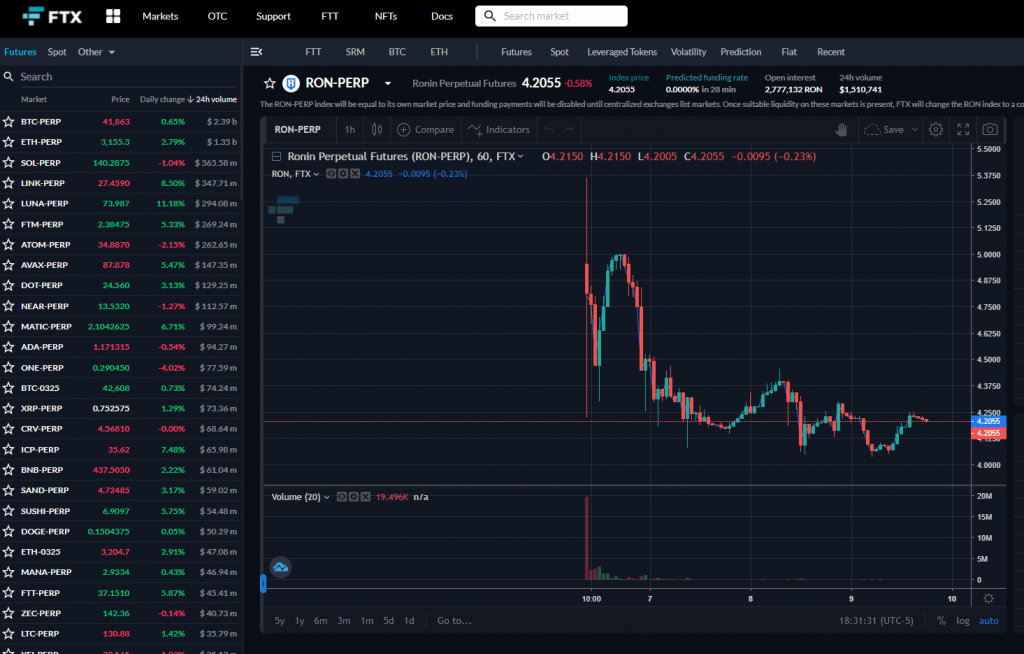Viewport: 1024px width, 654px height.
Task: Filter markets by SRM quote
Action: (x=355, y=52)
